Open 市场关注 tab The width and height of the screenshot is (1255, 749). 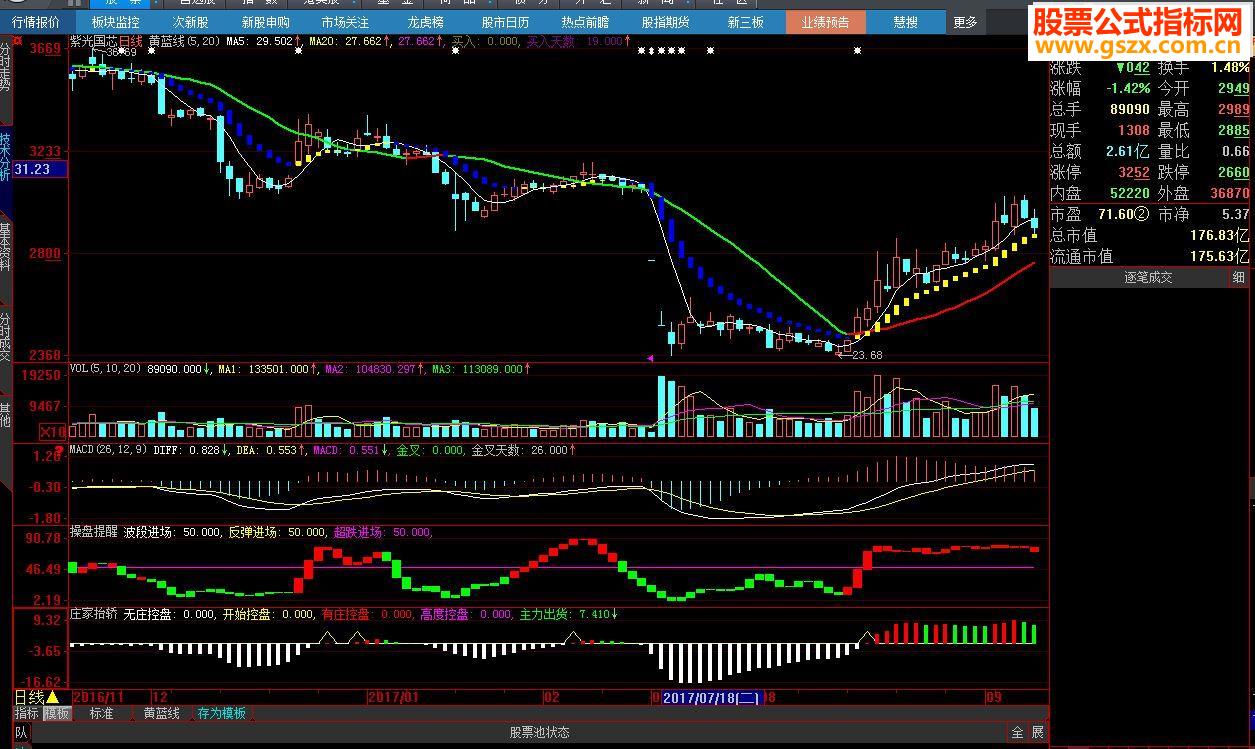(345, 22)
